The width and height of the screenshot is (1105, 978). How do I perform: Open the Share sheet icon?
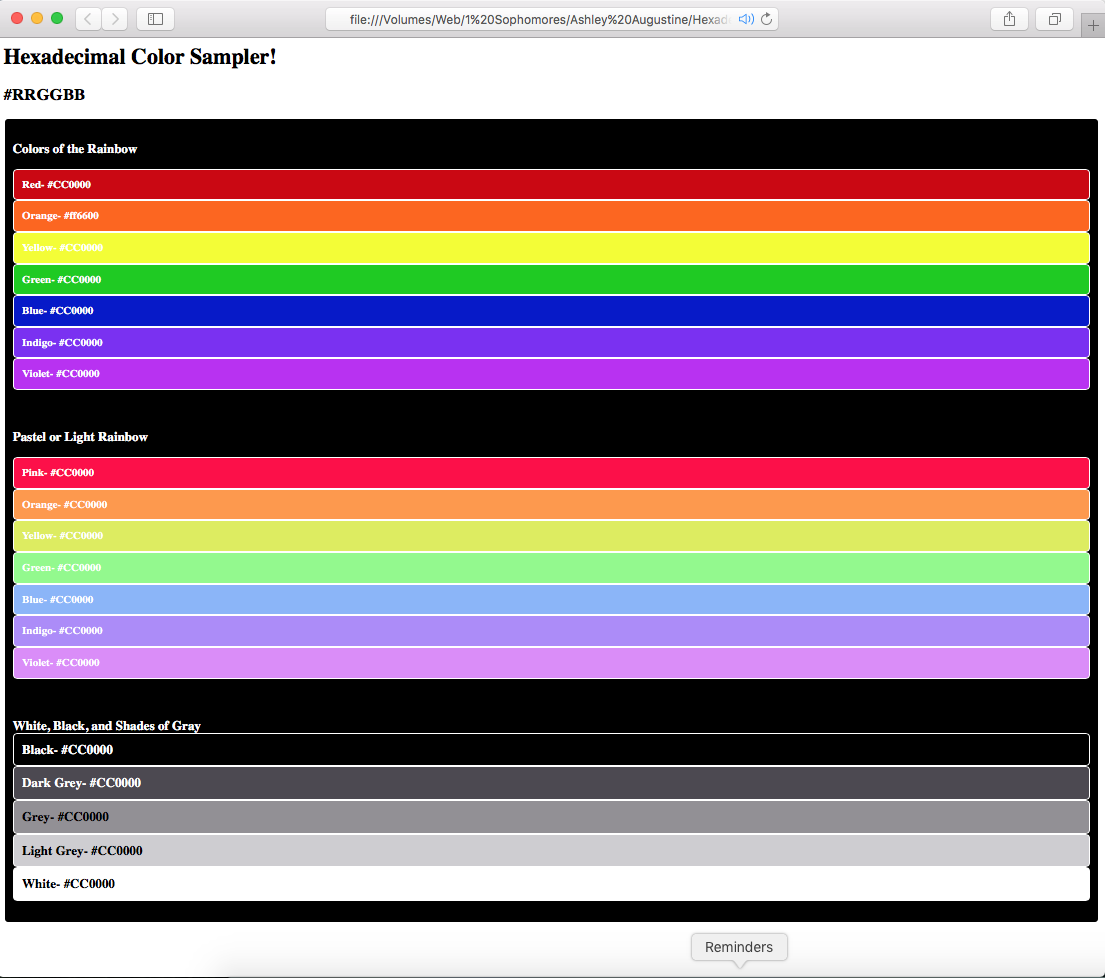pos(1009,19)
